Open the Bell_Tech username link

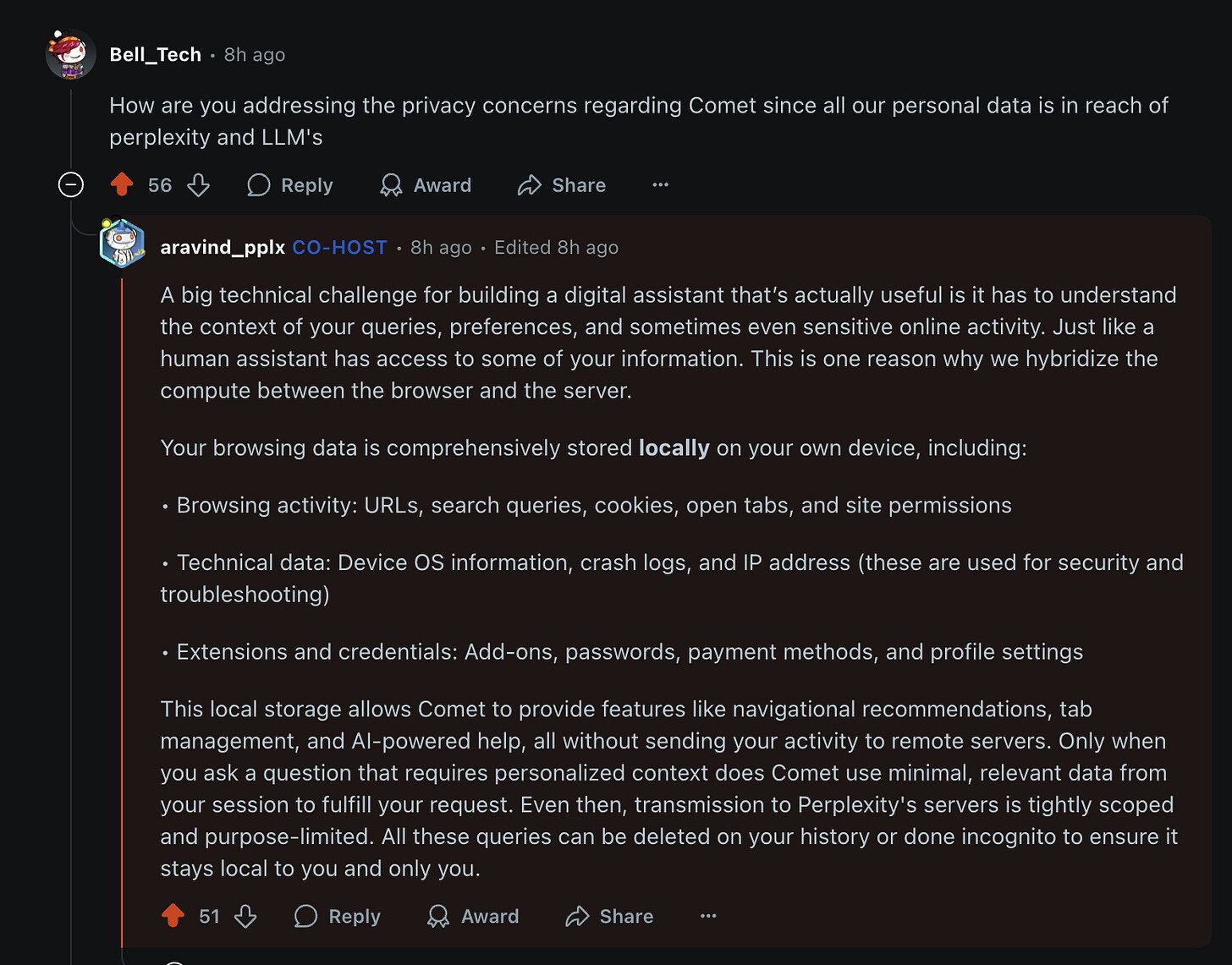[x=156, y=55]
